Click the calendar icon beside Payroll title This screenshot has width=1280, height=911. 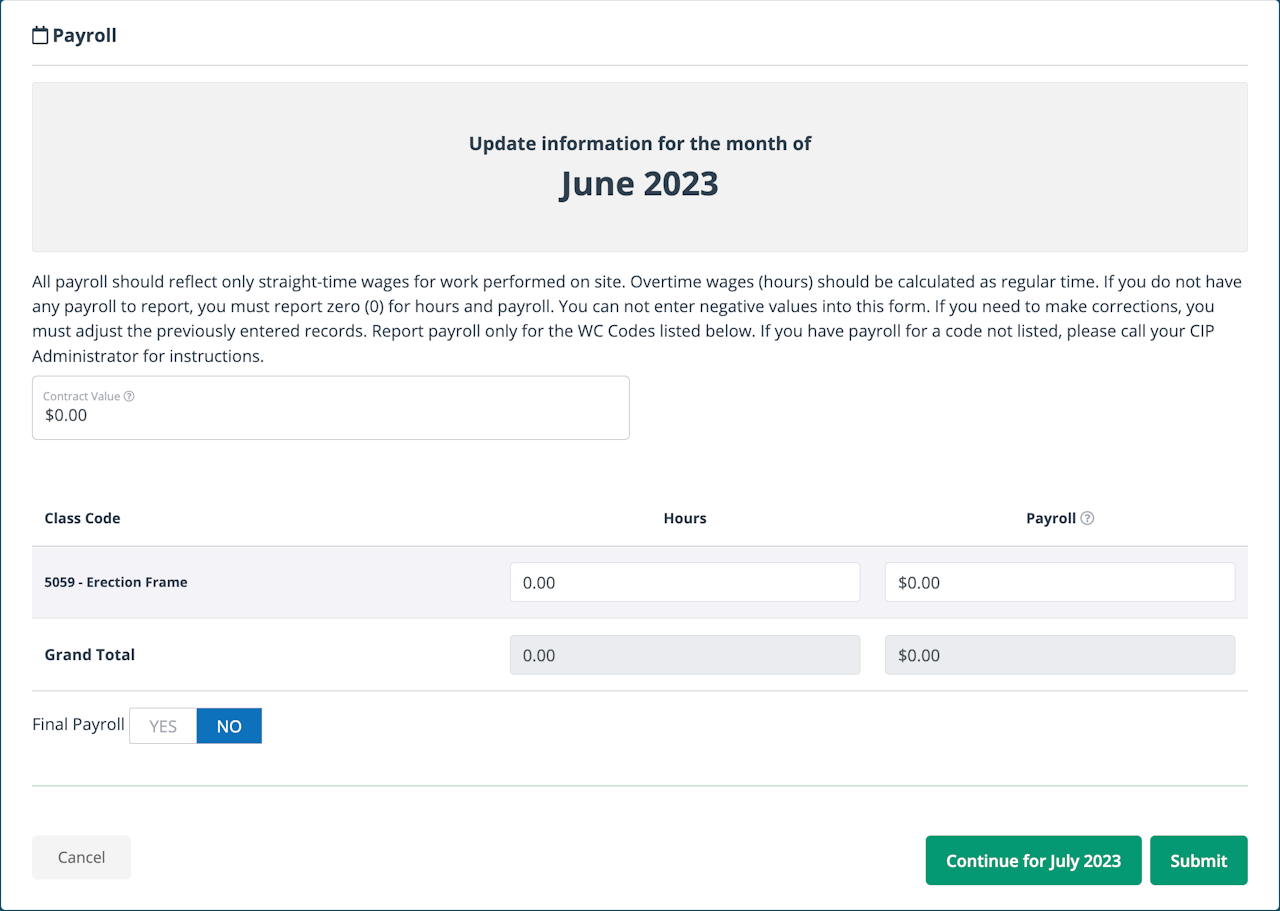point(40,36)
